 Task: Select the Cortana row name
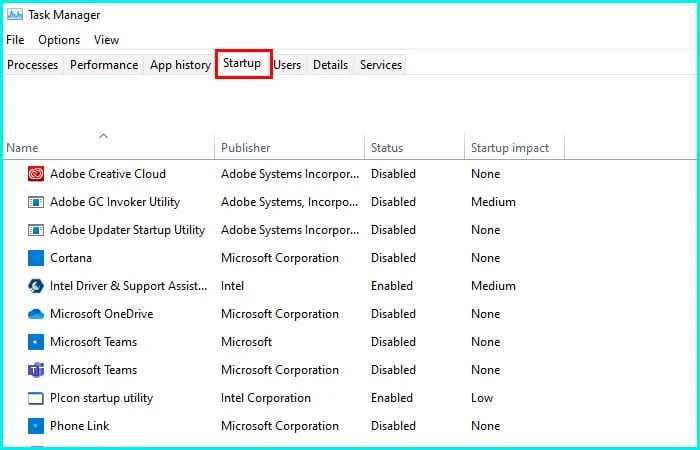click(71, 258)
